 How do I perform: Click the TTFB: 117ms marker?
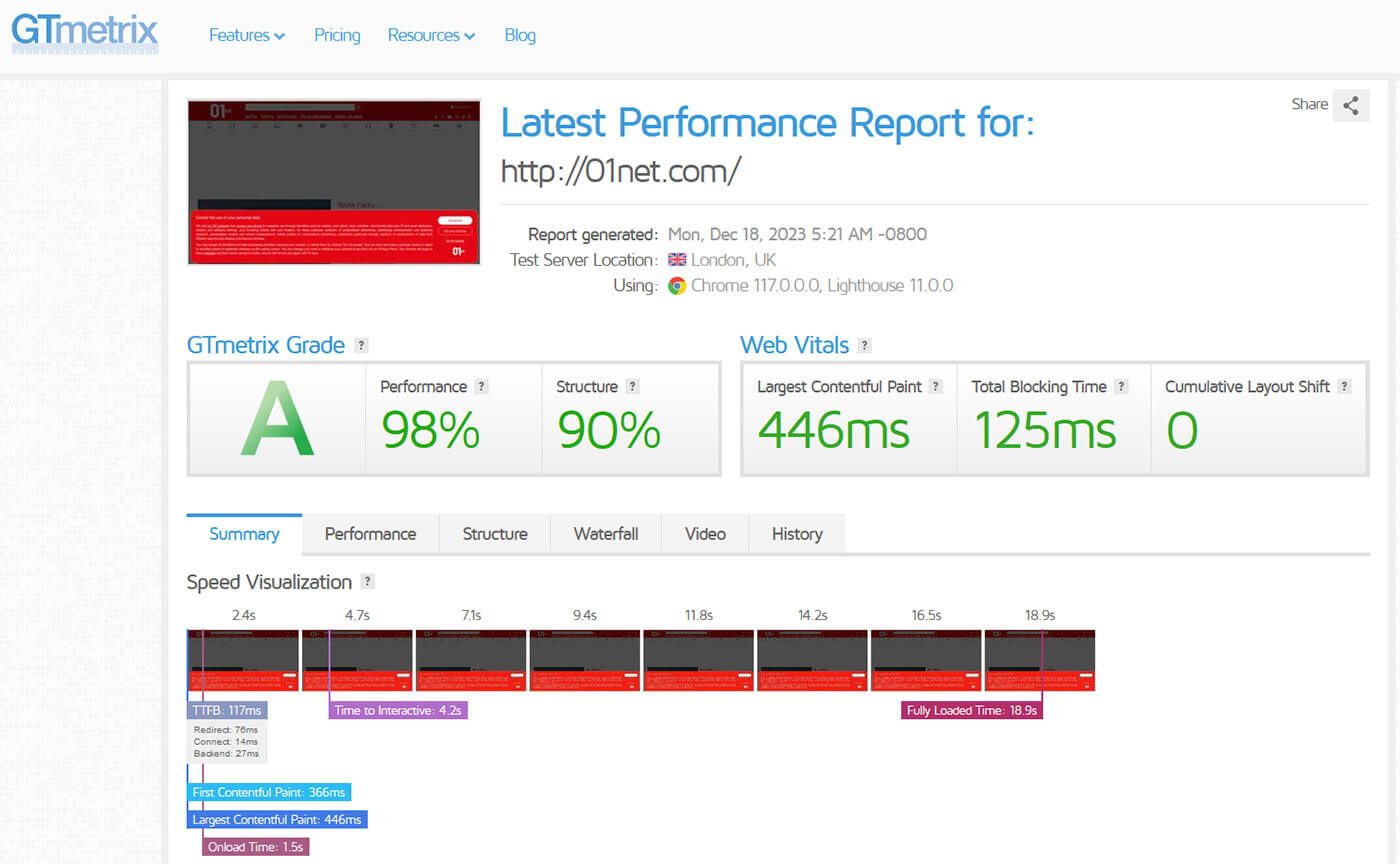point(227,710)
